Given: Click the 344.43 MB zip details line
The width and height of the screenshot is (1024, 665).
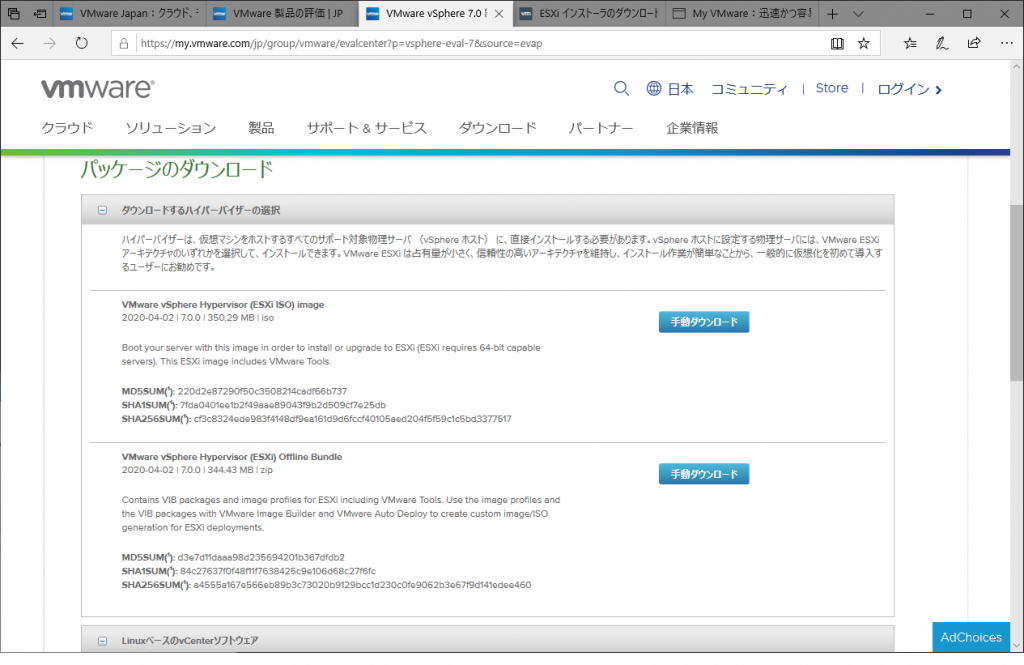Looking at the screenshot, I should [x=197, y=470].
